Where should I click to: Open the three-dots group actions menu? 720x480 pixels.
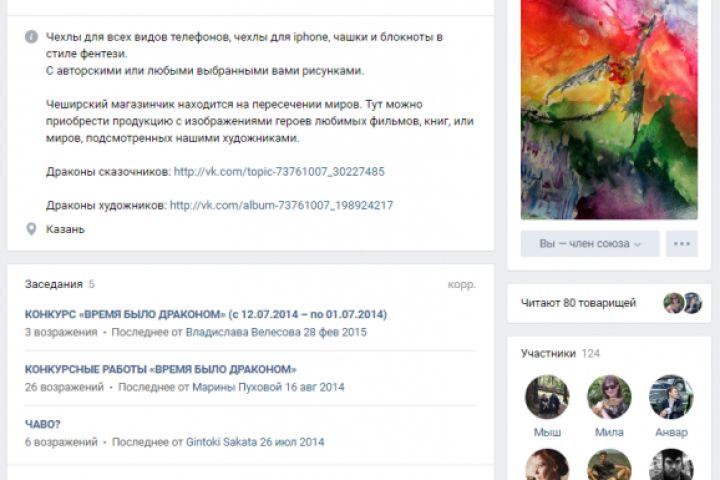click(x=682, y=243)
